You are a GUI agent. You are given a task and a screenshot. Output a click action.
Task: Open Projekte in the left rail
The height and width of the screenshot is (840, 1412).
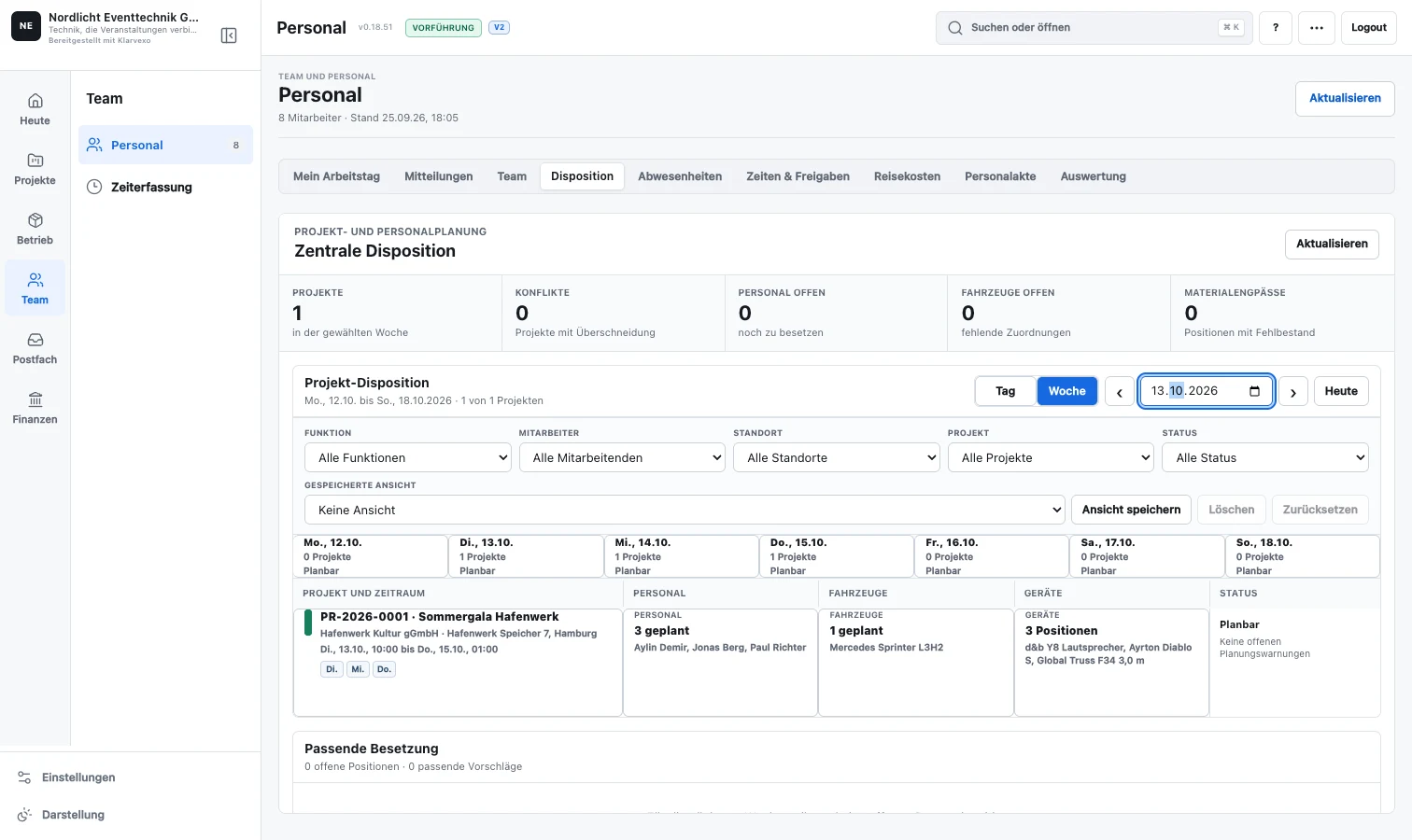pyautogui.click(x=35, y=169)
